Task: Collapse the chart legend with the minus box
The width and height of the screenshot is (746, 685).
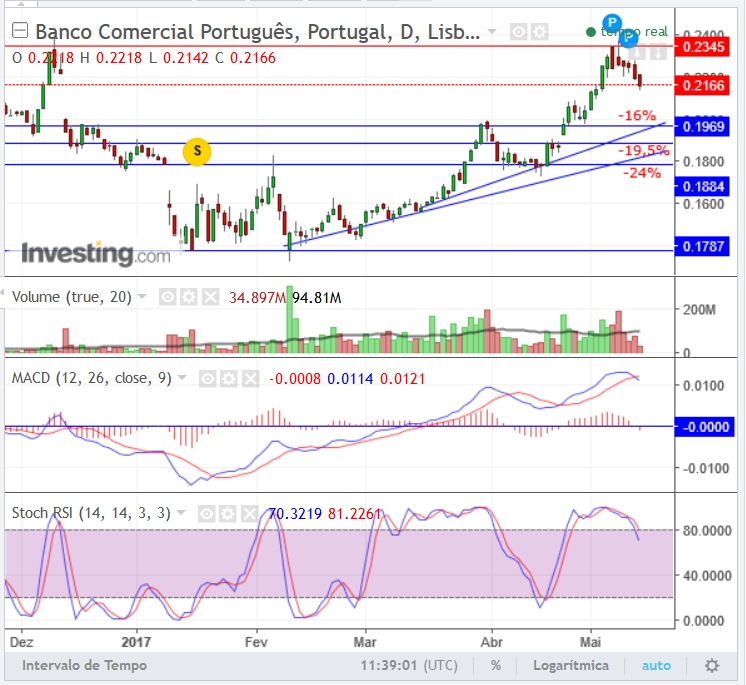Action: click(x=20, y=31)
